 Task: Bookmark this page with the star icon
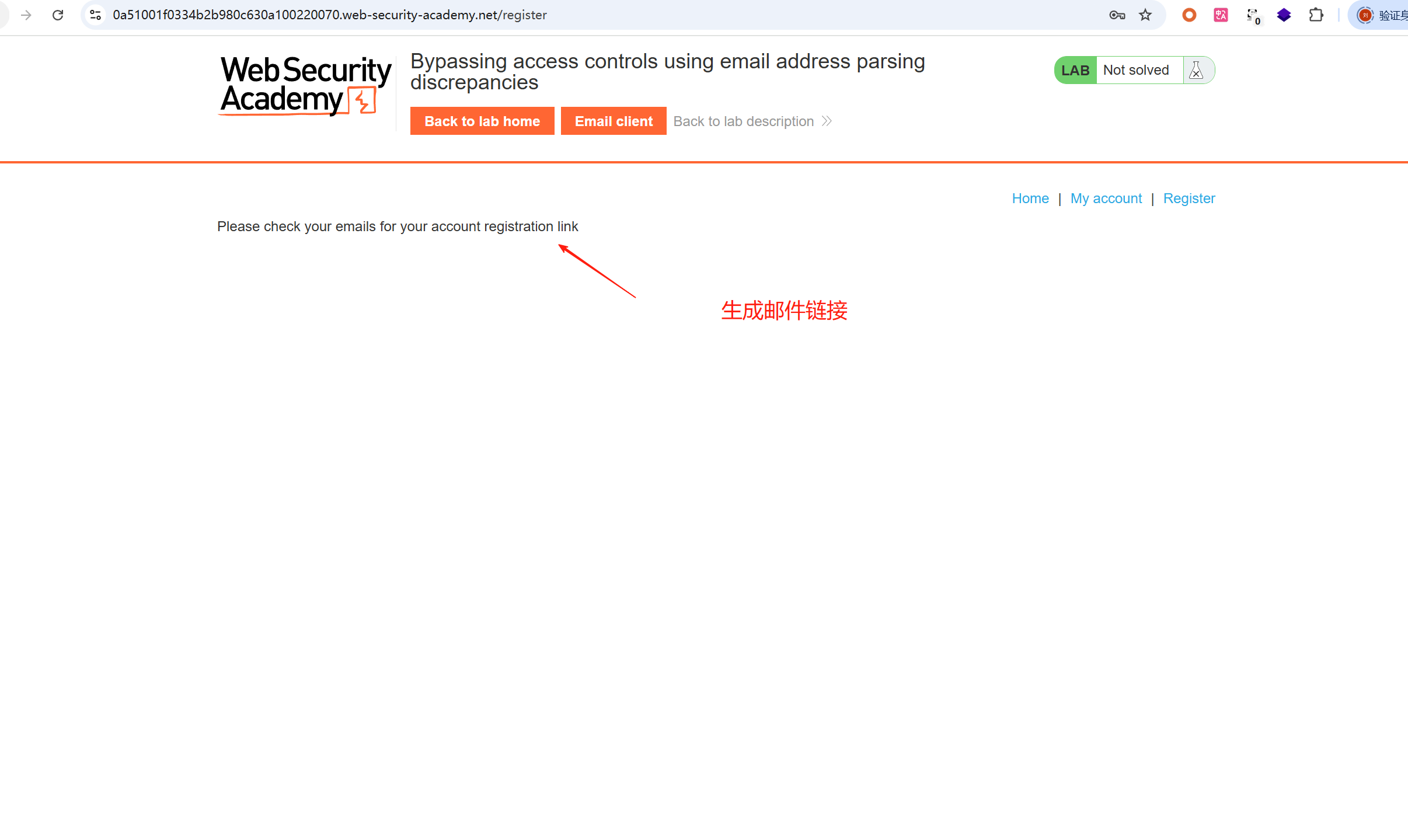[x=1145, y=15]
